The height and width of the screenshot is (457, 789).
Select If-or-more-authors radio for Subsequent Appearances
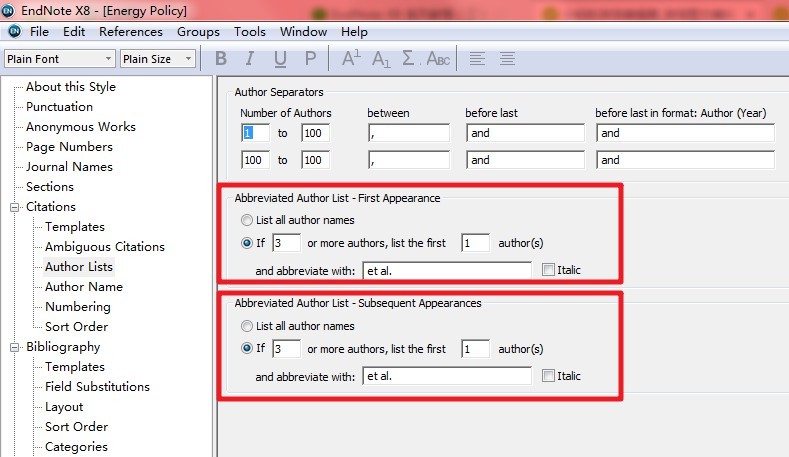click(x=247, y=348)
